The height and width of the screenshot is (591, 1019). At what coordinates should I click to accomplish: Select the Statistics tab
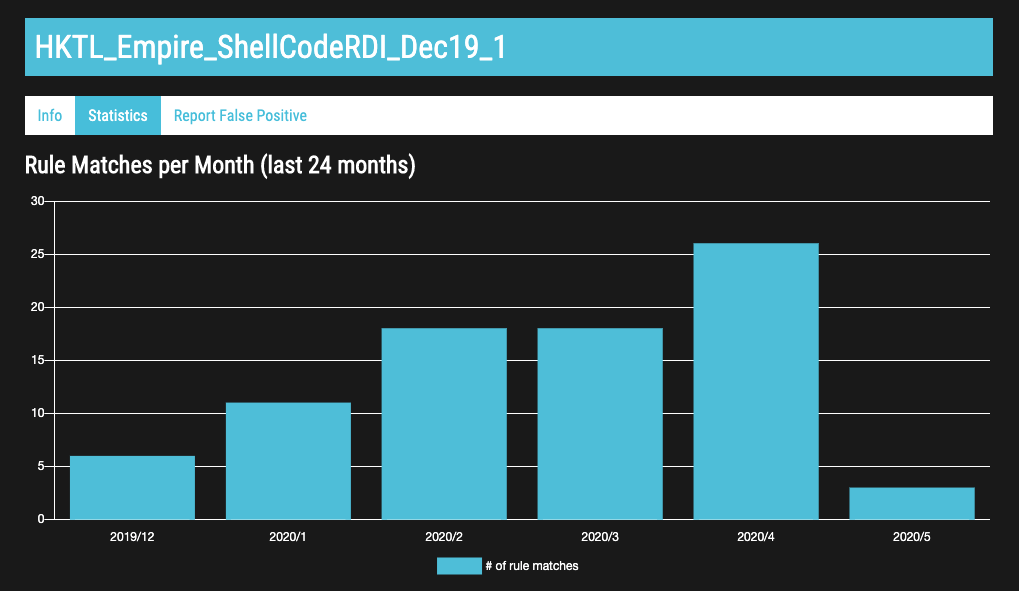[x=118, y=116]
